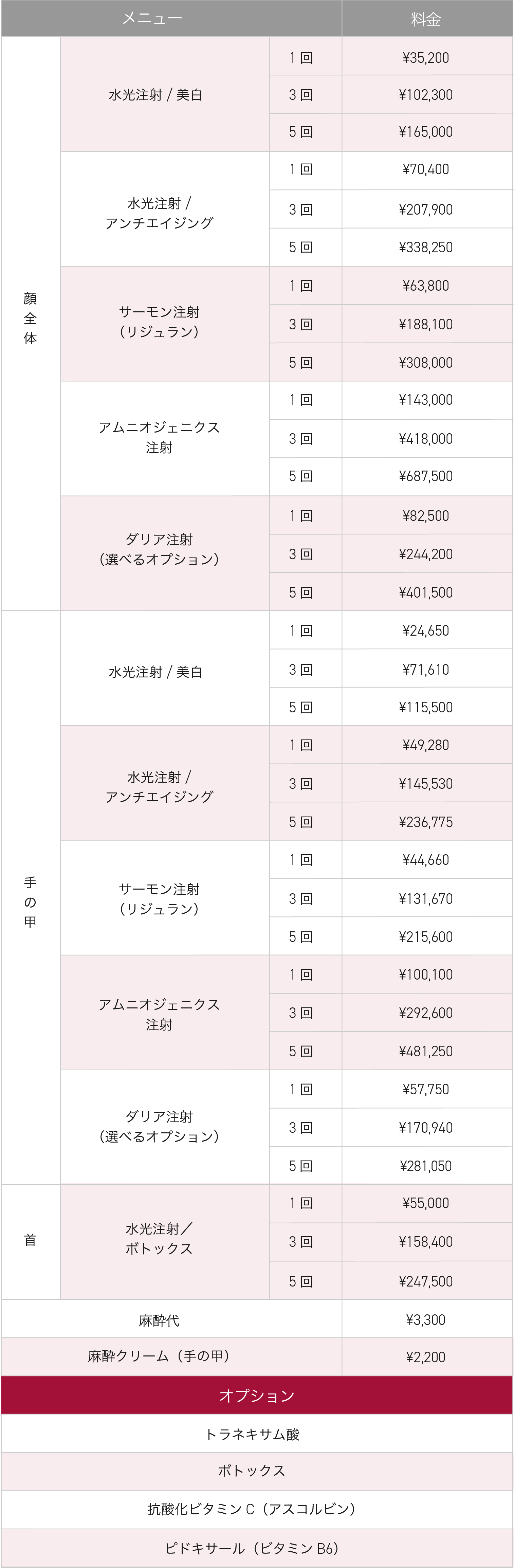514x1568 pixels.
Task: Click the 料金 column header
Action: [427, 18]
